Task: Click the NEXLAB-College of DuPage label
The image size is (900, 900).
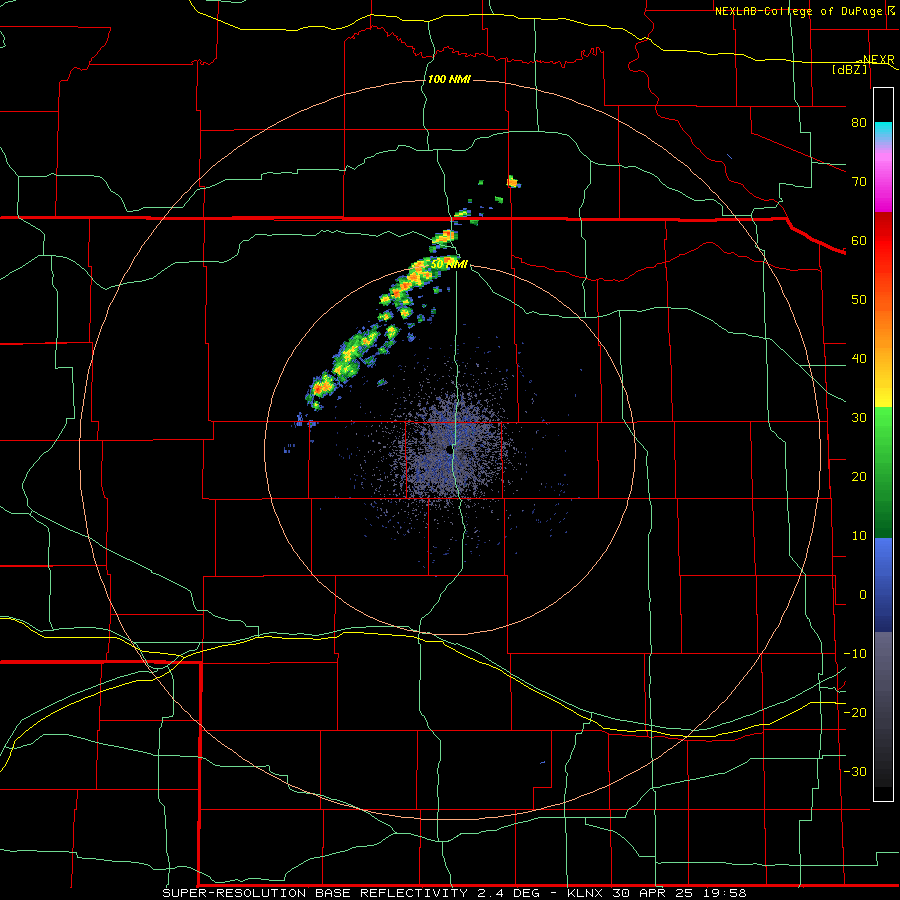Action: (798, 11)
